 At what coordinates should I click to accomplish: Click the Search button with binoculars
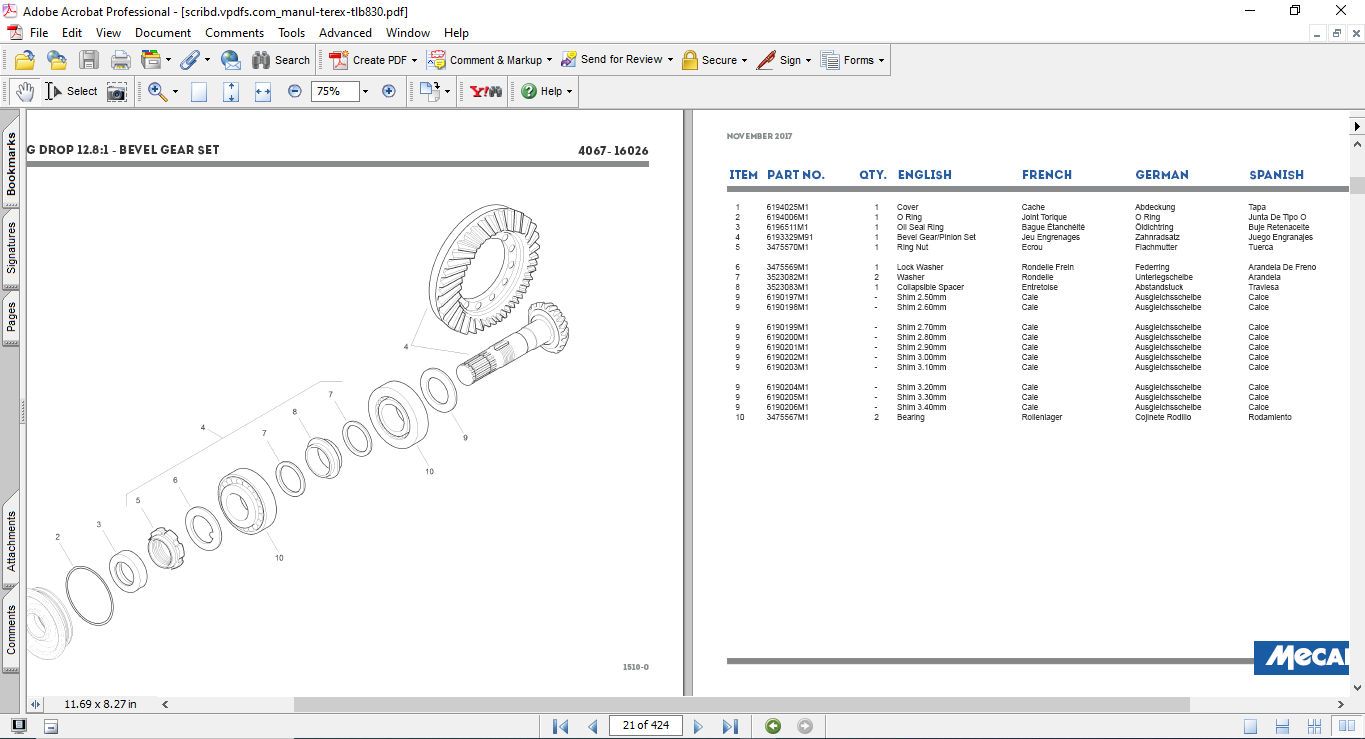(x=280, y=60)
